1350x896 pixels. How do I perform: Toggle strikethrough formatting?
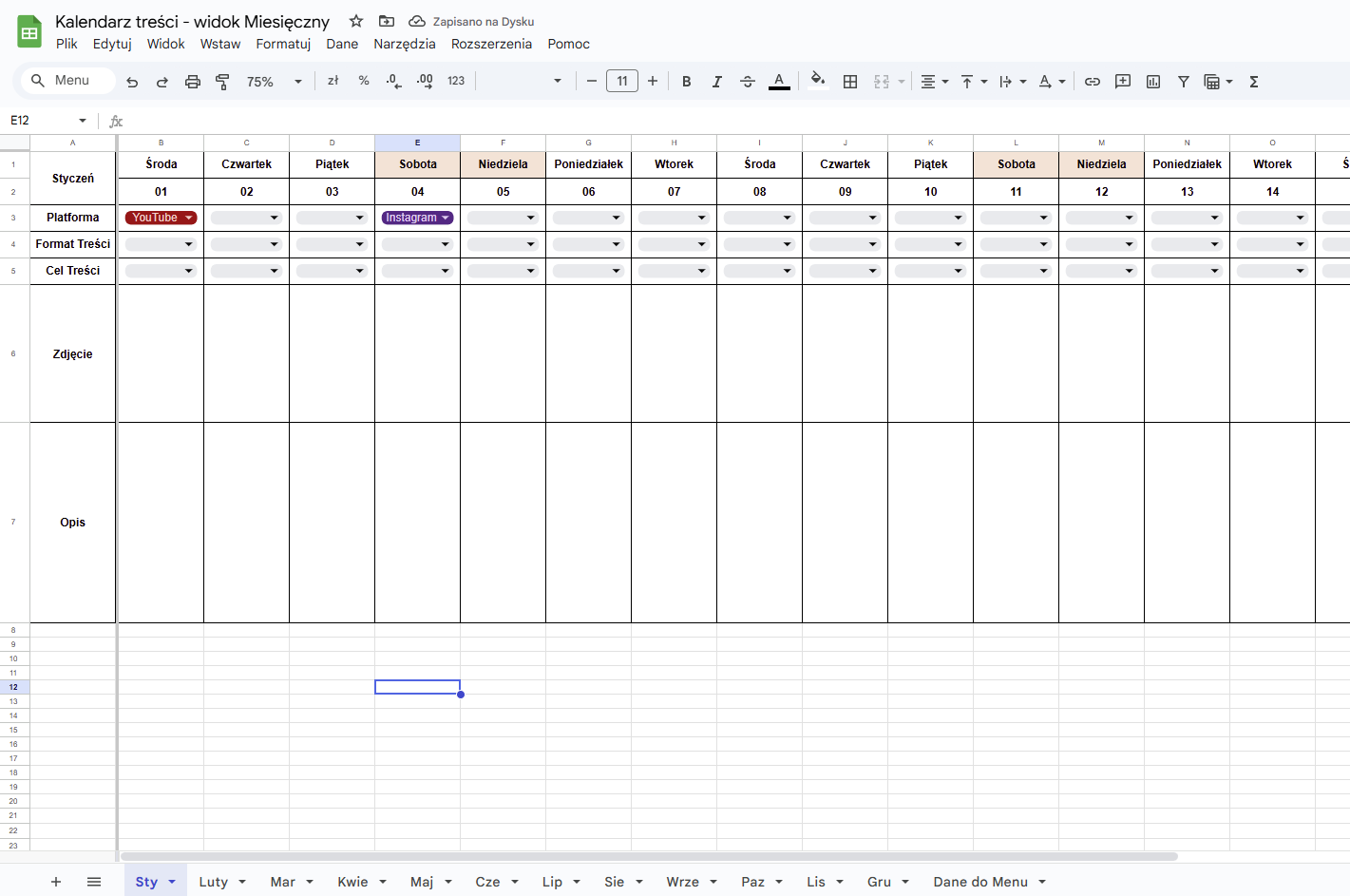[748, 82]
